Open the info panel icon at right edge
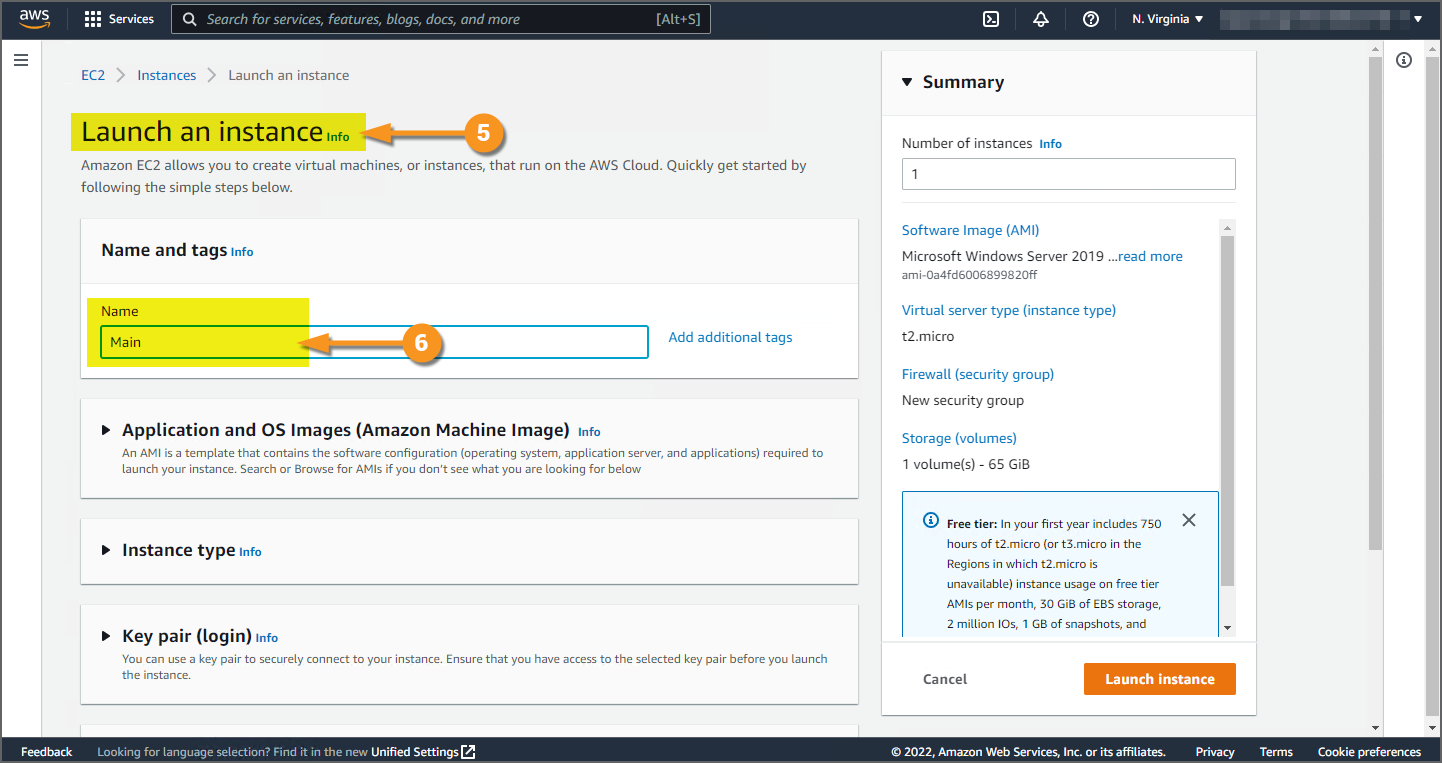This screenshot has height=763, width=1442. (1404, 61)
